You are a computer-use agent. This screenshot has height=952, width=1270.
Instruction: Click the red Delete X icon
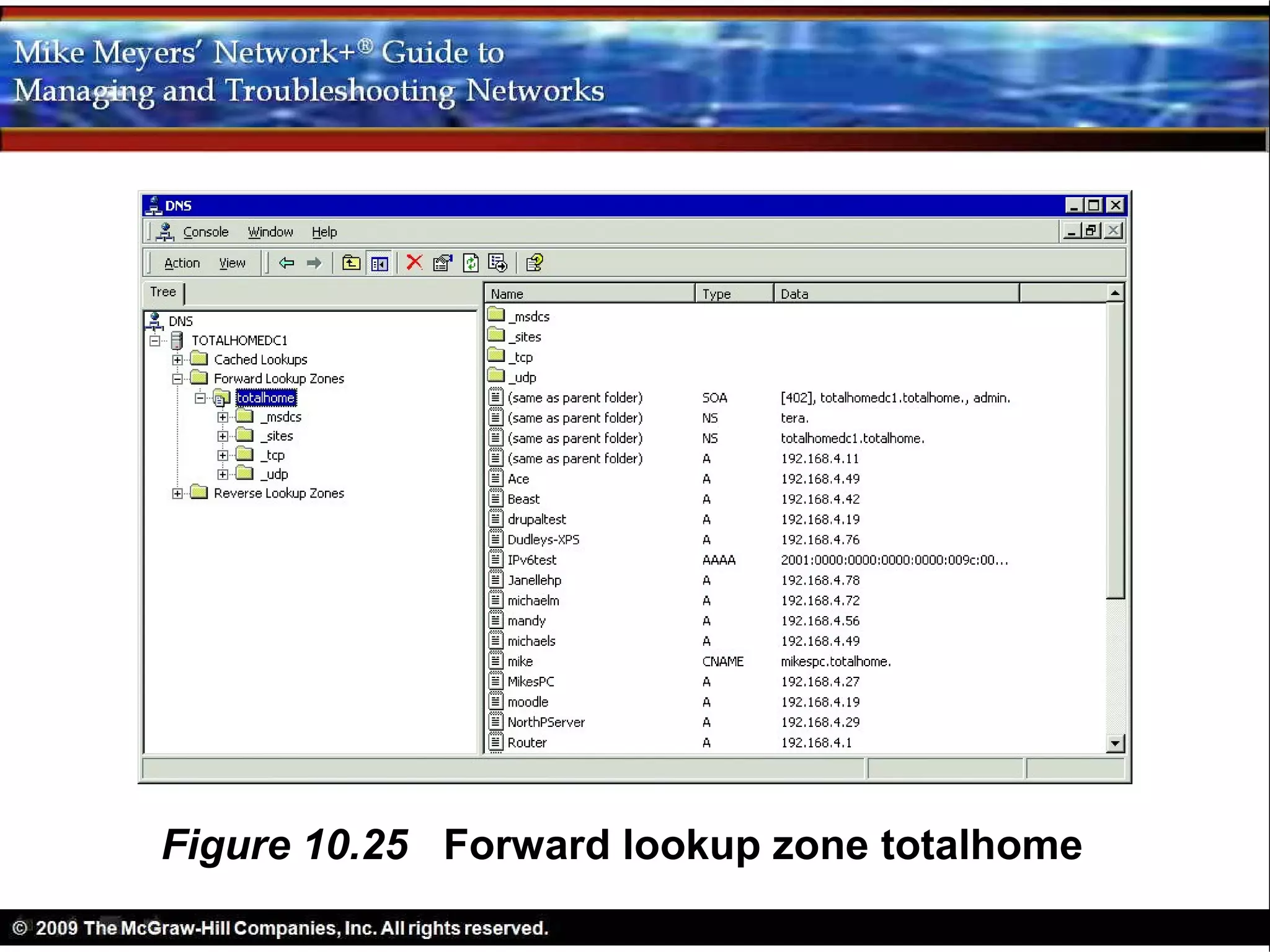(414, 263)
